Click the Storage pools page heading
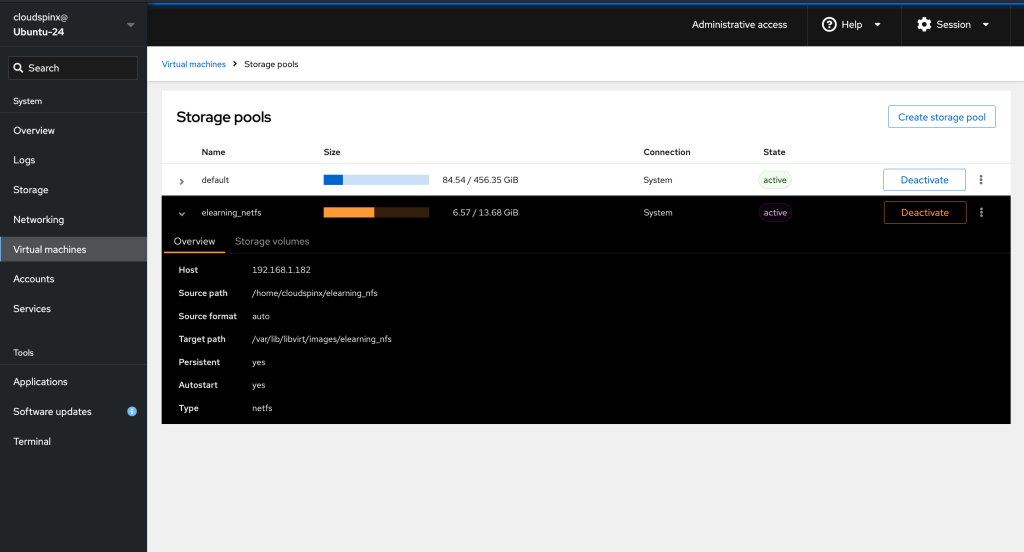The width and height of the screenshot is (1024, 552). click(x=223, y=117)
